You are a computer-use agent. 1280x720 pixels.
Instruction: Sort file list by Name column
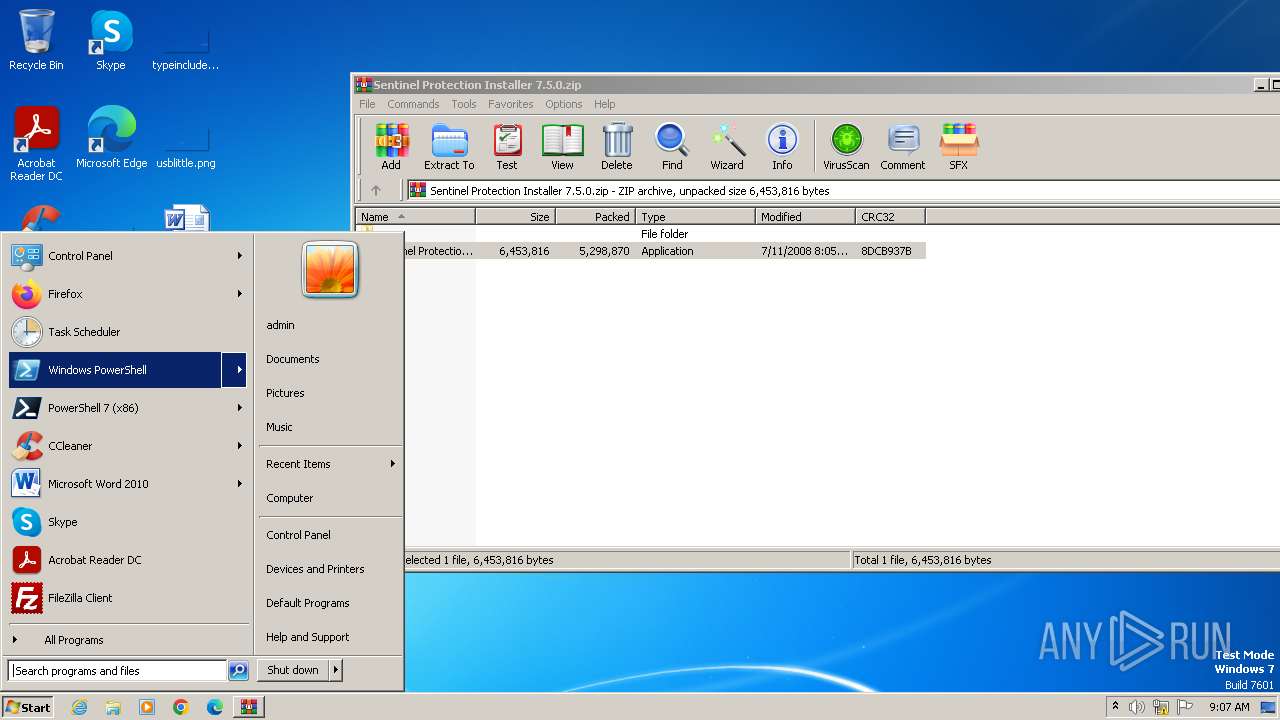pyautogui.click(x=415, y=216)
